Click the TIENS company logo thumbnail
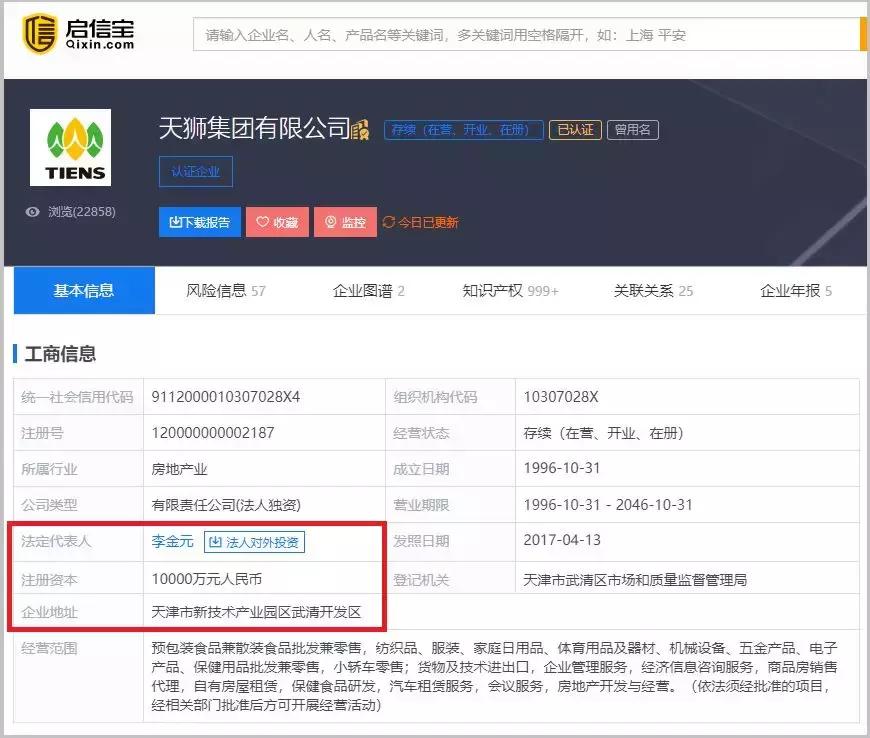 73,147
